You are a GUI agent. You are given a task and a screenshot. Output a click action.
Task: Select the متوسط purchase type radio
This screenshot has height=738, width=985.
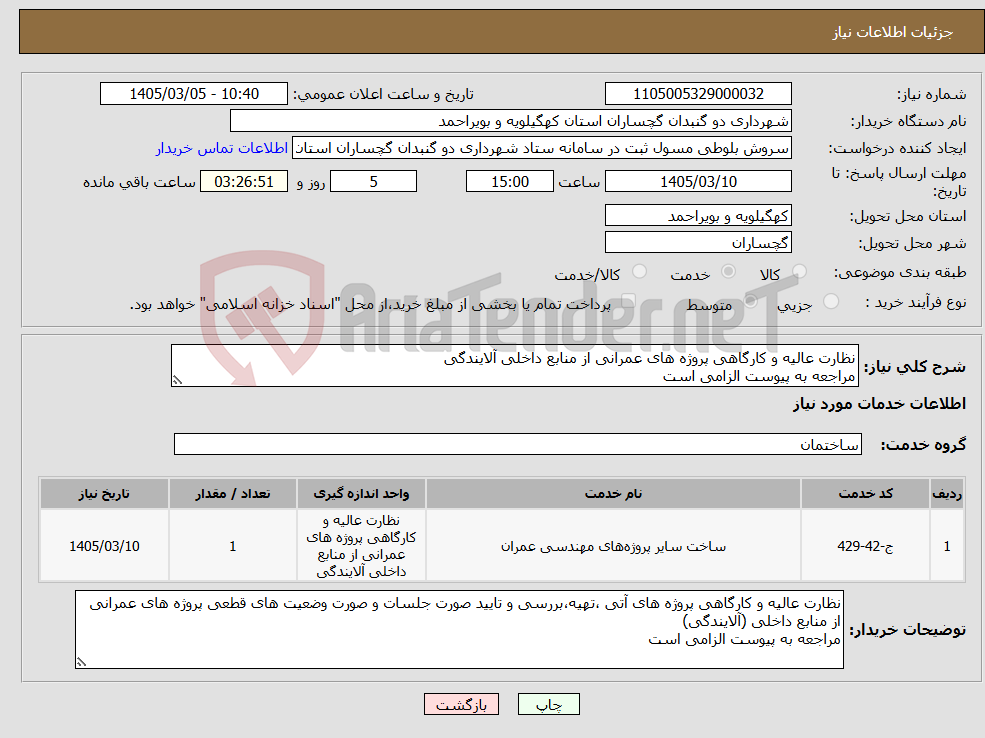[750, 301]
